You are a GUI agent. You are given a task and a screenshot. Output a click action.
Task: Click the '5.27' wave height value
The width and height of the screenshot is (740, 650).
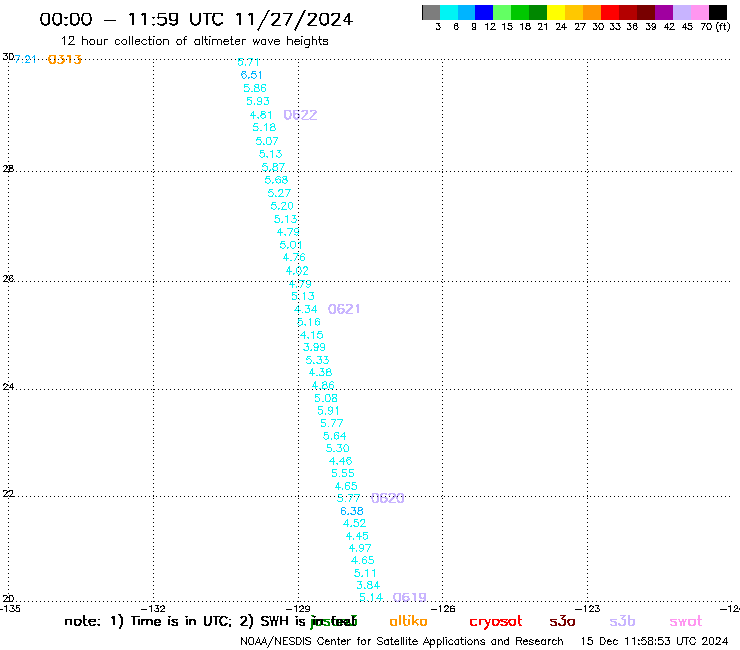pyautogui.click(x=279, y=193)
